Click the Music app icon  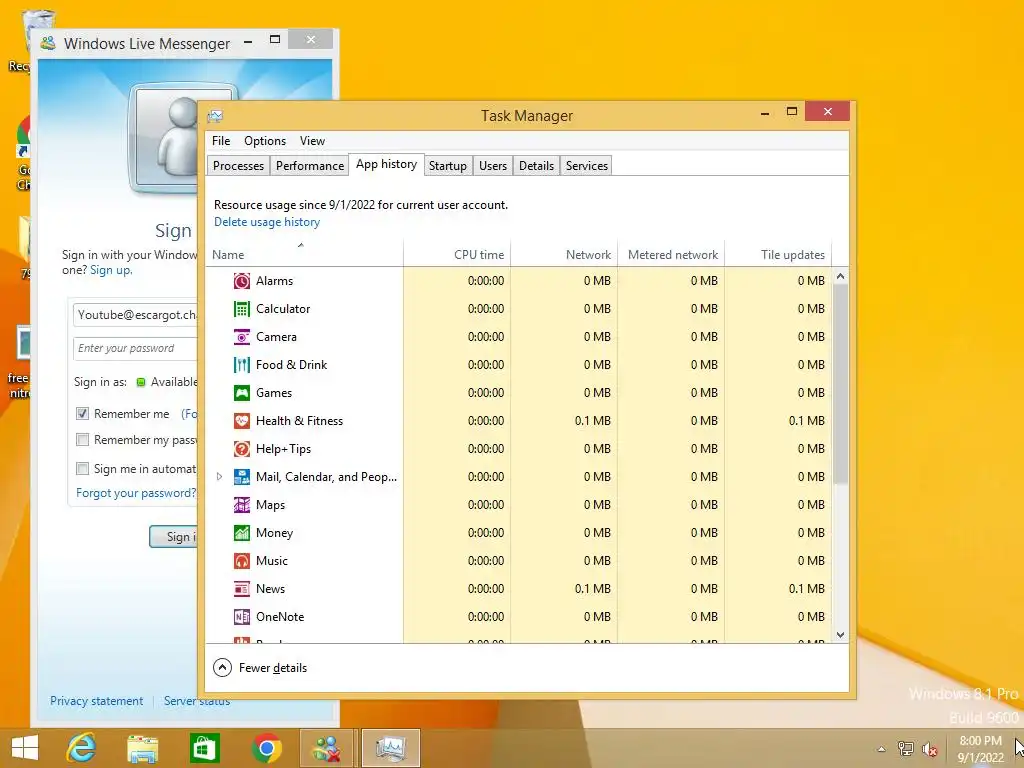pos(242,561)
